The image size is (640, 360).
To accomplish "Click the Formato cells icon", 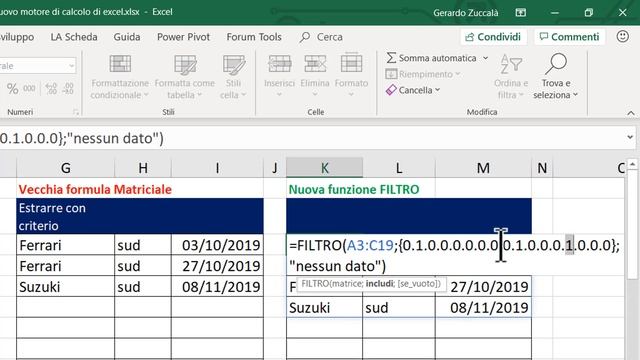I will click(351, 64).
